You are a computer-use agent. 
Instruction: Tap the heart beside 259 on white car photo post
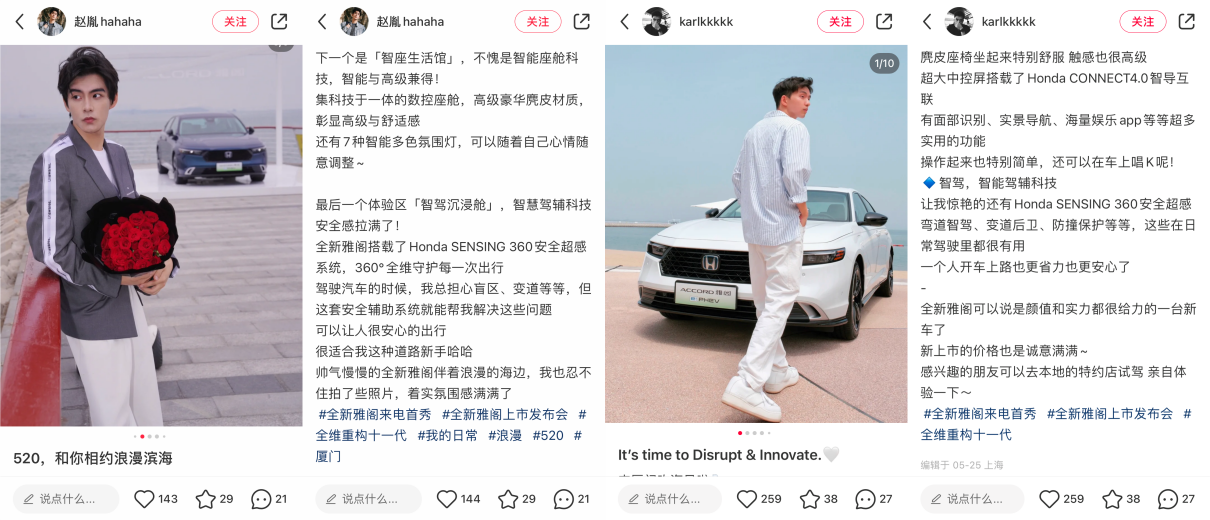coord(746,499)
